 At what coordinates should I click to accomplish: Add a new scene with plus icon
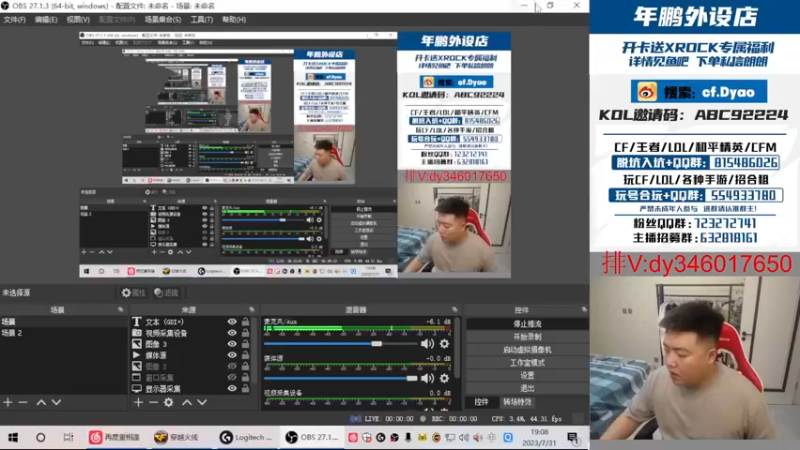pyautogui.click(x=8, y=403)
